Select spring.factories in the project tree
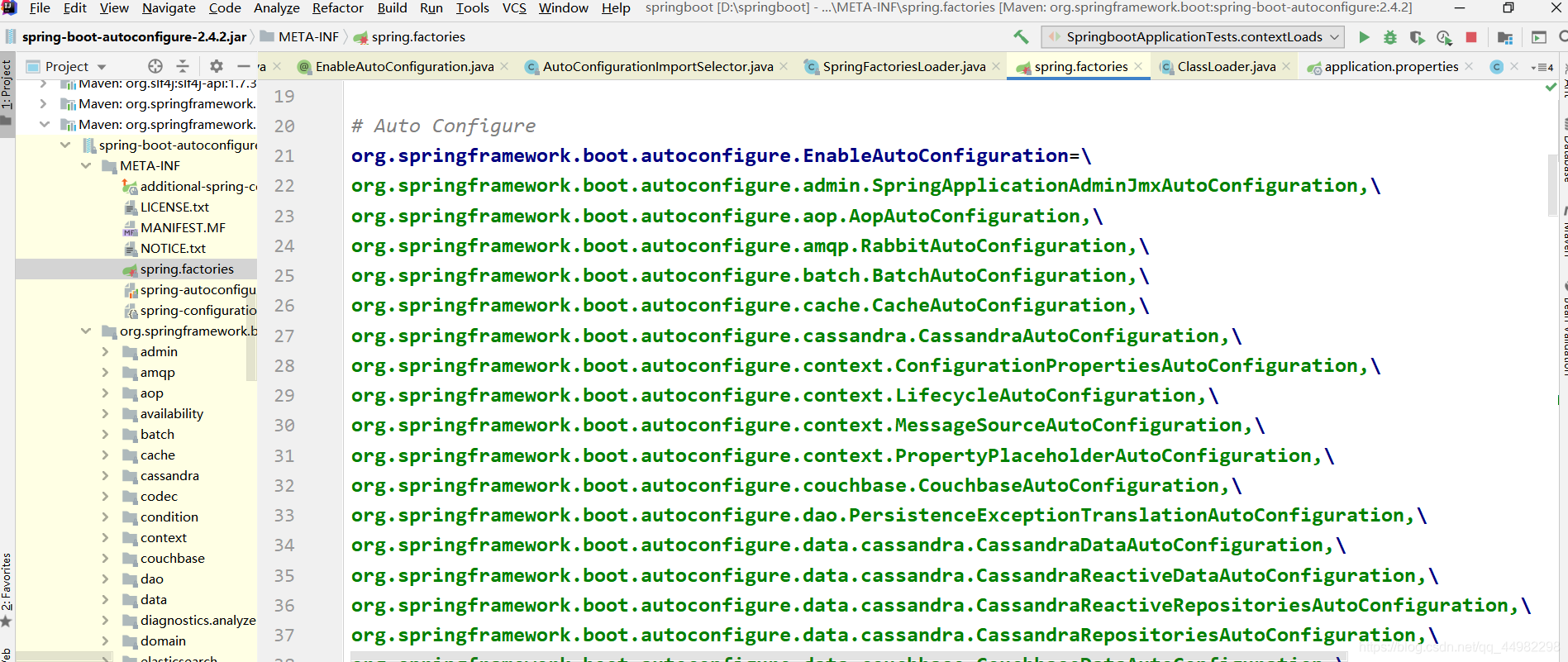 click(187, 269)
